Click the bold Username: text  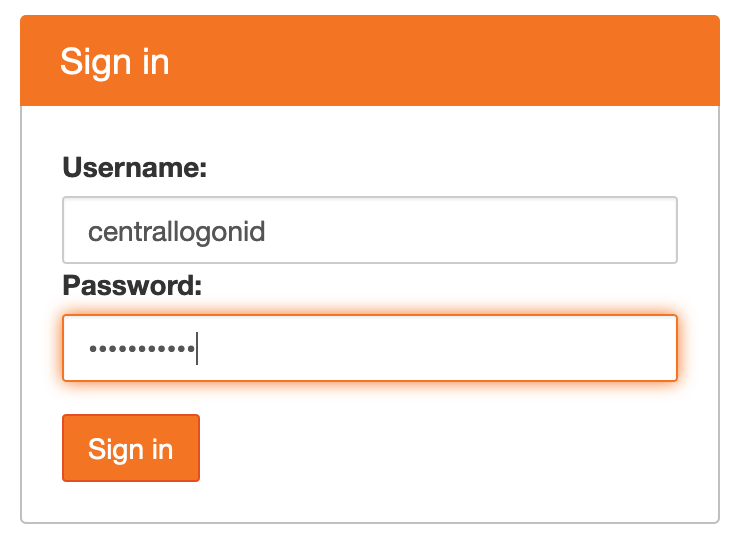coord(134,167)
